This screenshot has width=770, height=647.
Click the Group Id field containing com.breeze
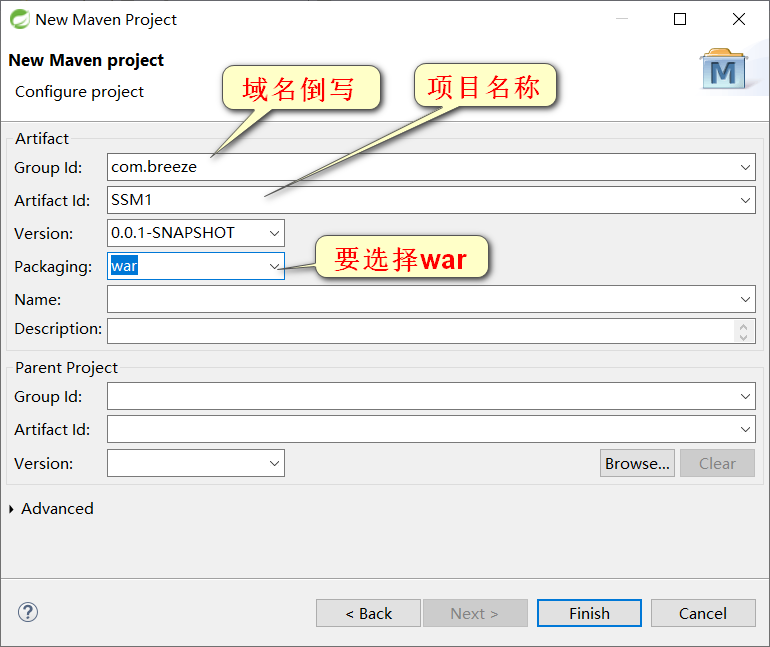pos(431,167)
